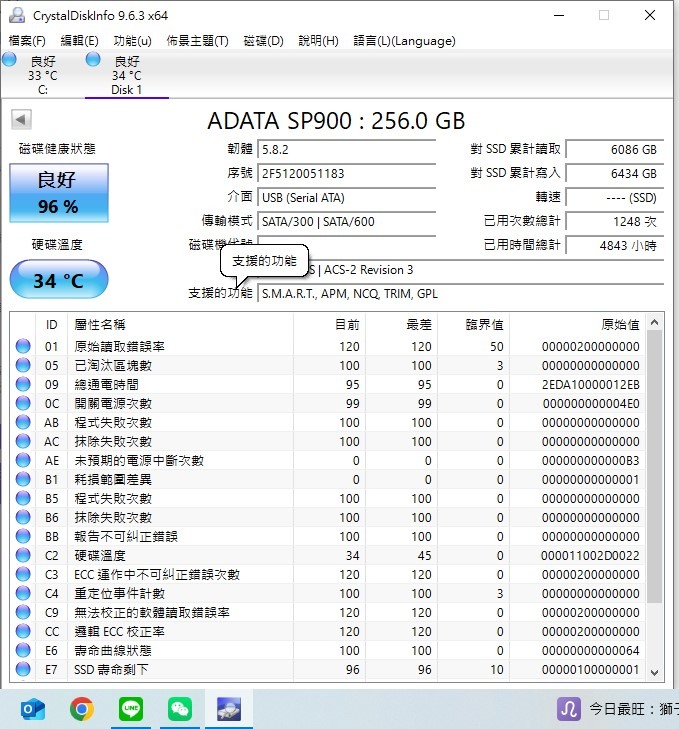
Task: Open LINE from the taskbar
Action: tap(131, 709)
